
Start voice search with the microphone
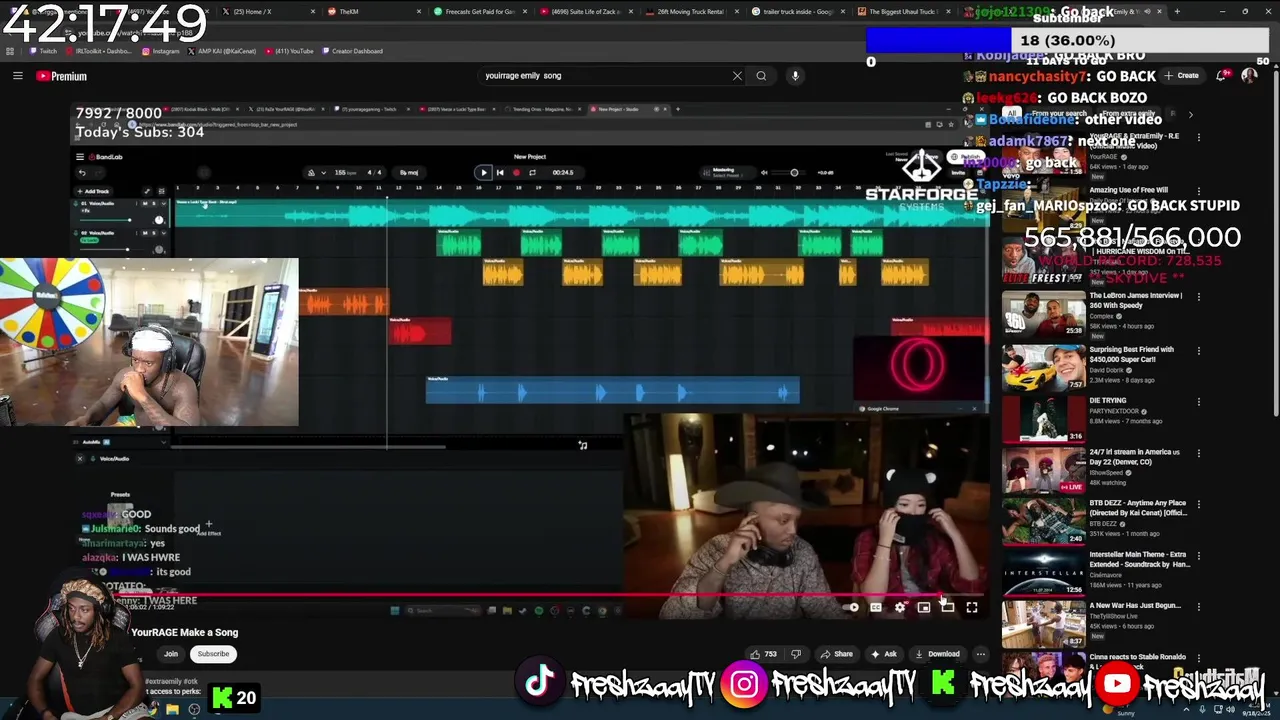[x=795, y=76]
